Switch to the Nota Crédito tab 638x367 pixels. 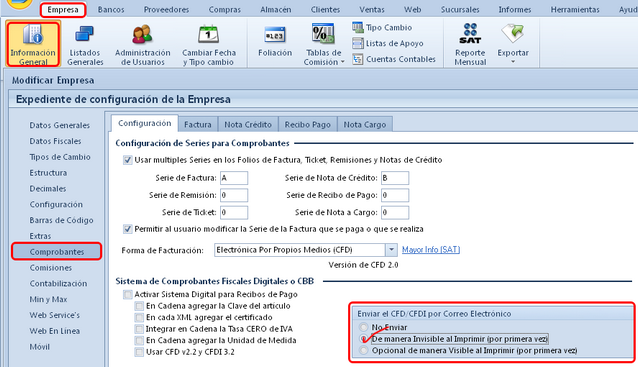248,125
